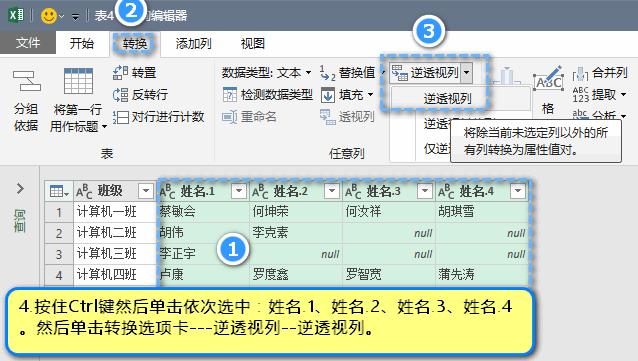Image resolution: width=638 pixels, height=361 pixels.
Task: Switch to the 视图 tab
Action: [x=252, y=43]
